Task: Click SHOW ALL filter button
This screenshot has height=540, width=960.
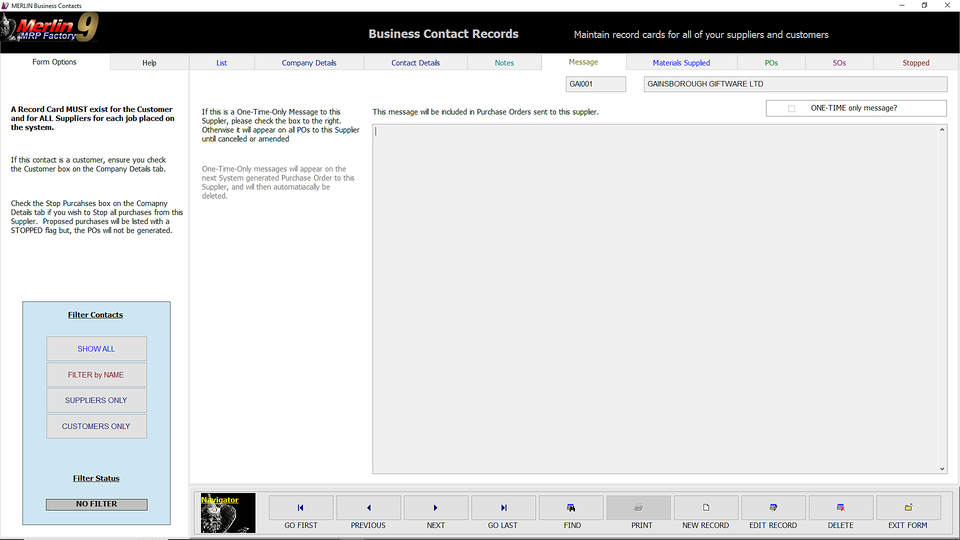Action: (x=96, y=349)
